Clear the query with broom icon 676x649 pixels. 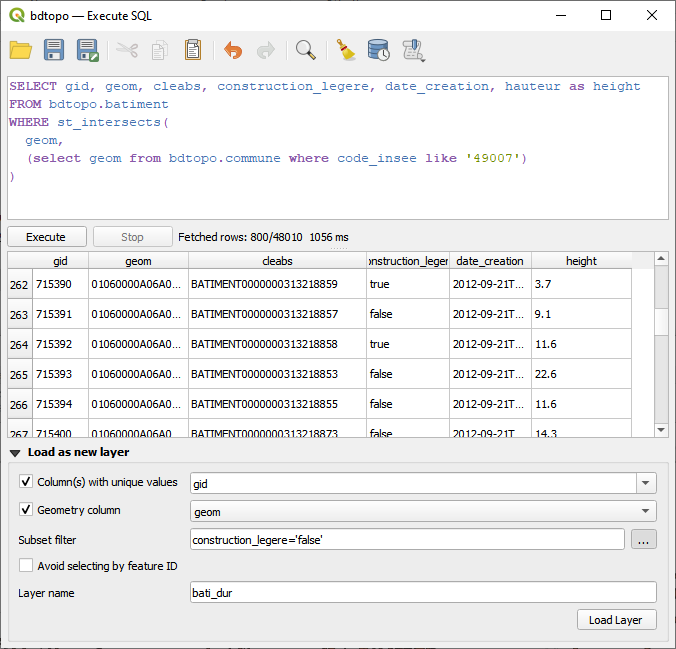pos(346,50)
